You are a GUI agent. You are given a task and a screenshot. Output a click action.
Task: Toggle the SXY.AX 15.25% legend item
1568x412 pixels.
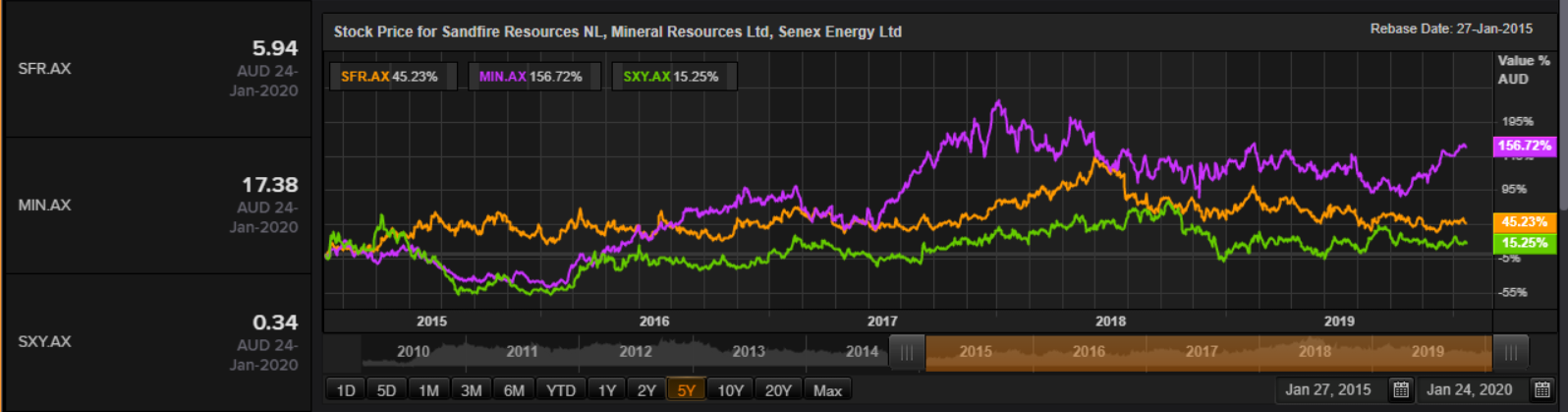click(x=674, y=76)
